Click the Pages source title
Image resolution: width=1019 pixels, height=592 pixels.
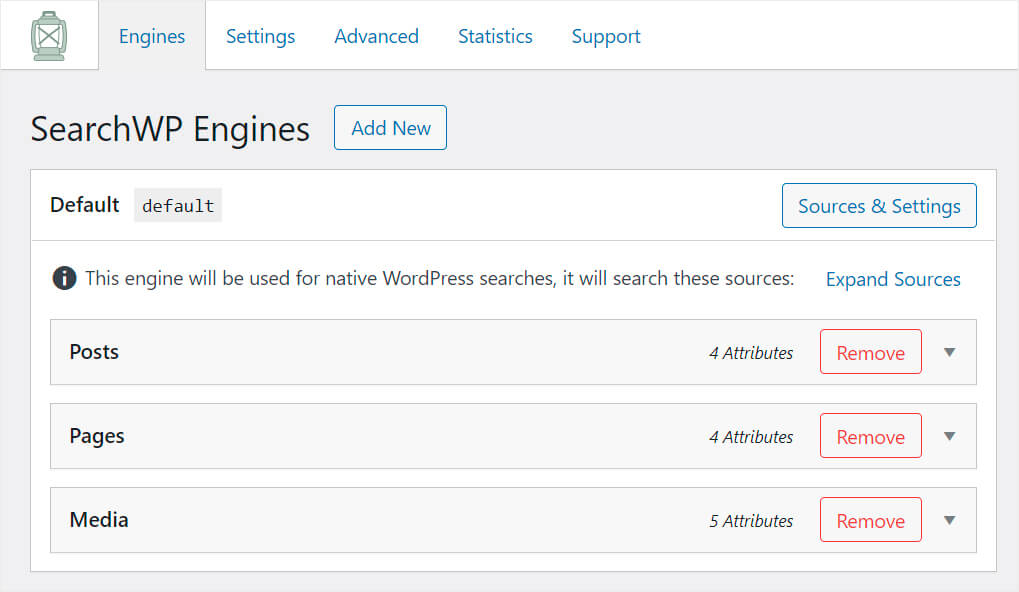tap(97, 436)
